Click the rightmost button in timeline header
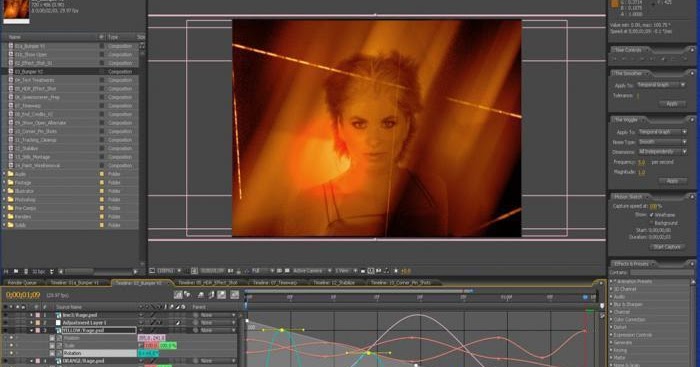Screen dimensions: 700x367 tap(234, 295)
